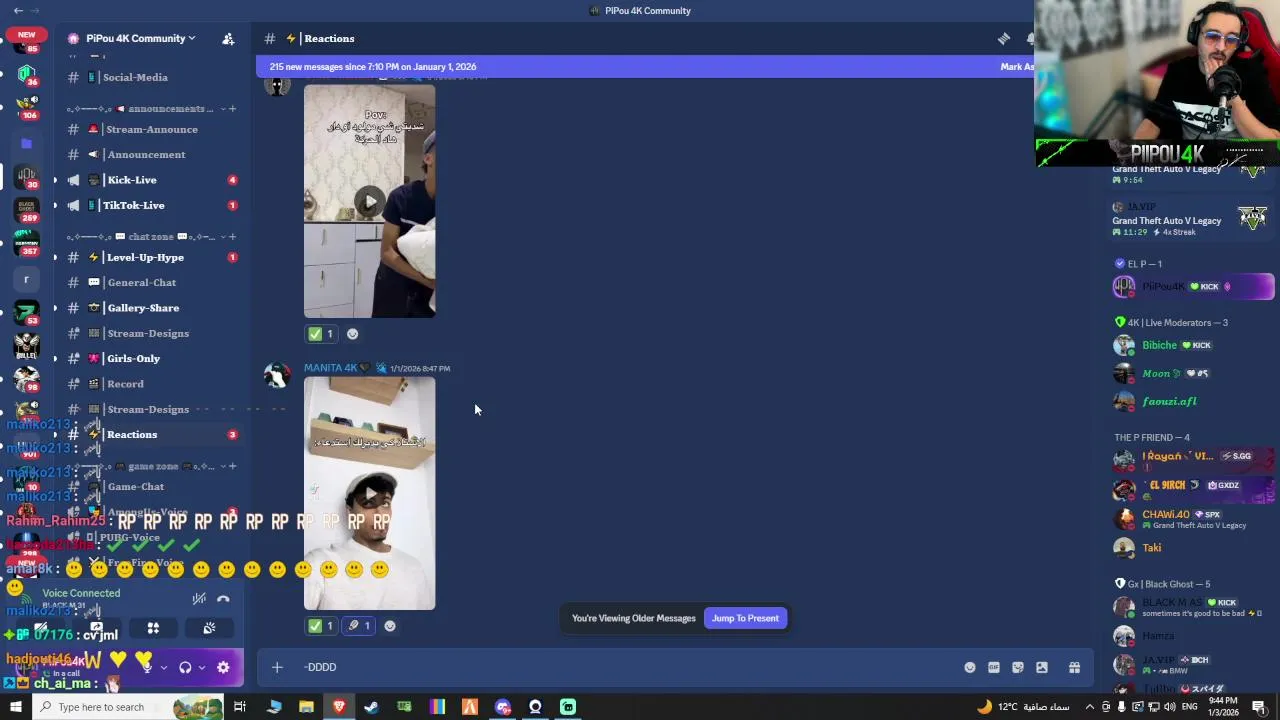The height and width of the screenshot is (720, 1280).
Task: Open sticker picker in message bar
Action: click(x=1018, y=668)
